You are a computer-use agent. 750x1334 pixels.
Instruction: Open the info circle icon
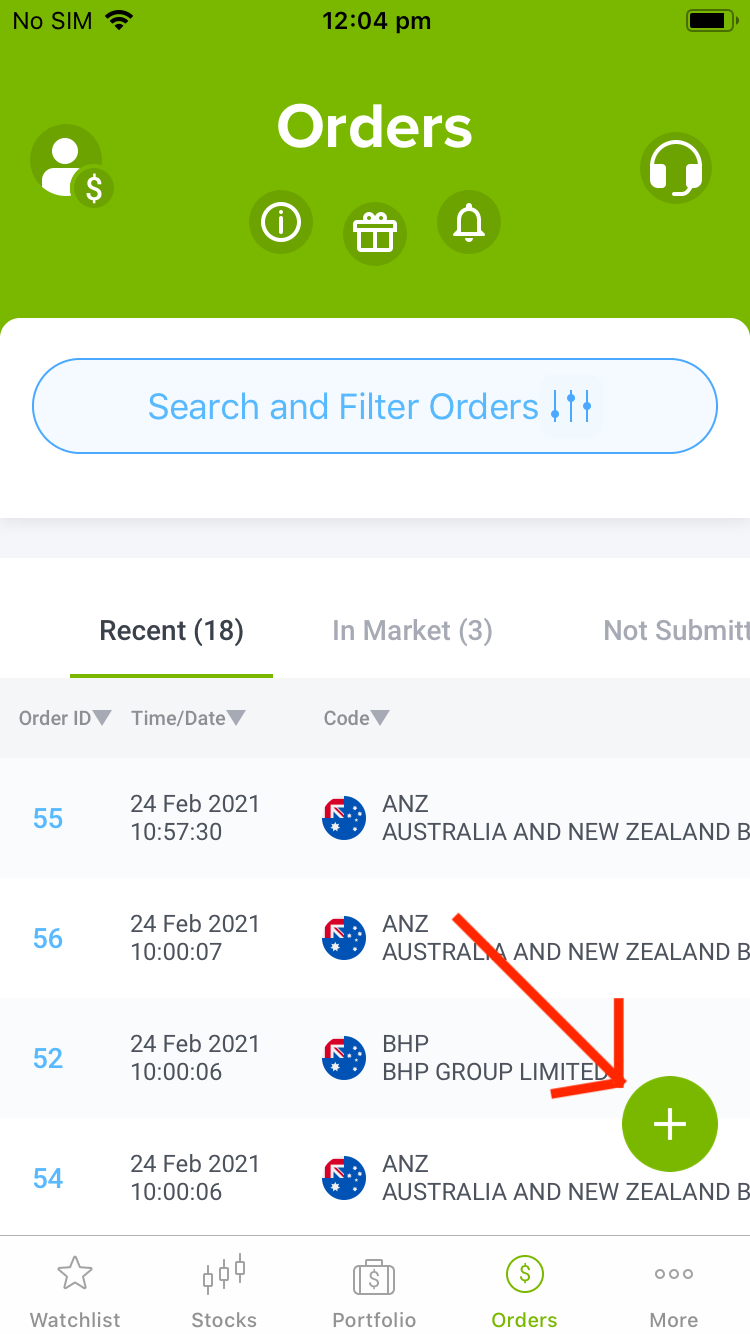pyautogui.click(x=281, y=222)
